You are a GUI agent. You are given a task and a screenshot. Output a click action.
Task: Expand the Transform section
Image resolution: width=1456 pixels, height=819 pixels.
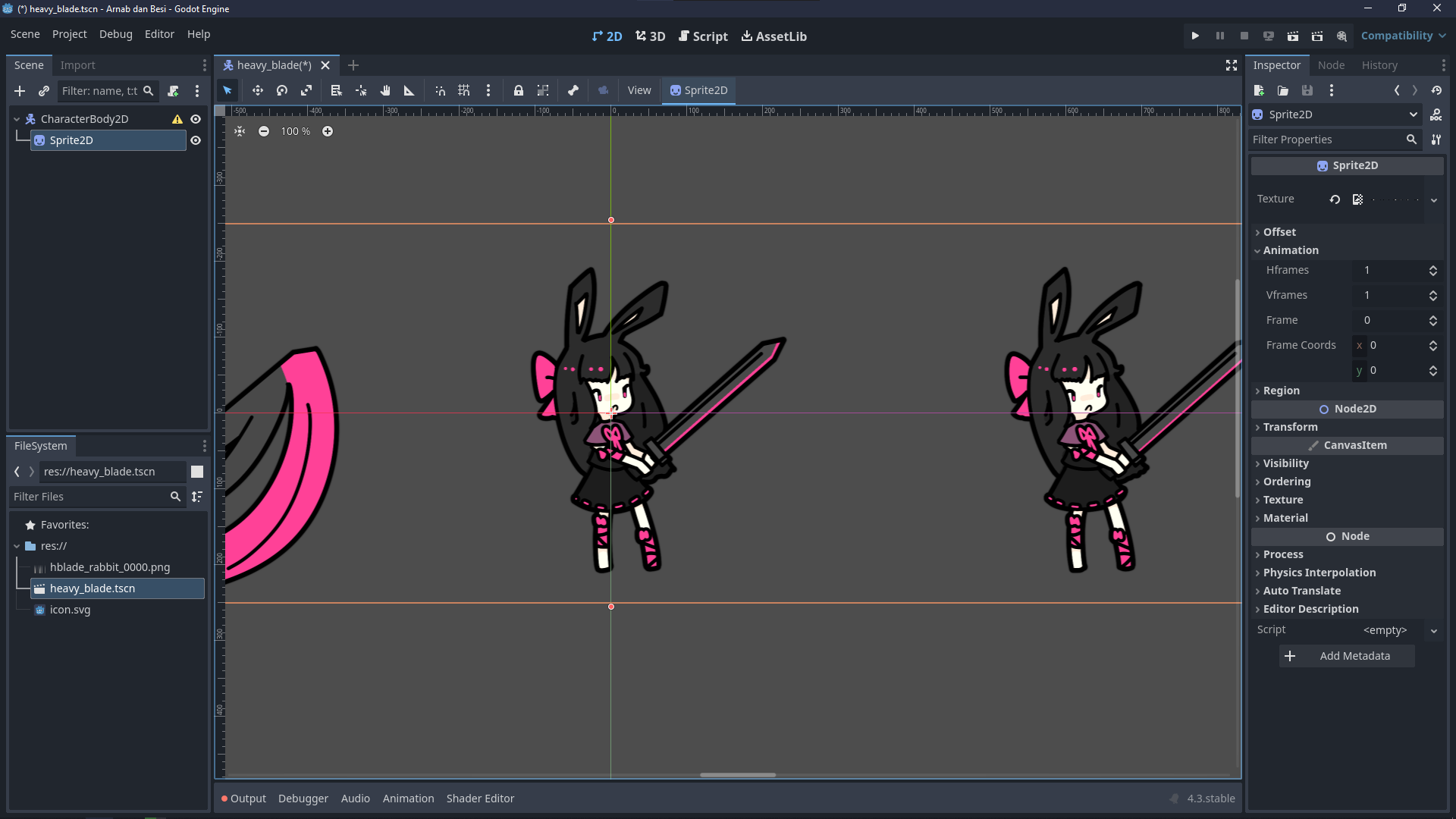(1348, 427)
